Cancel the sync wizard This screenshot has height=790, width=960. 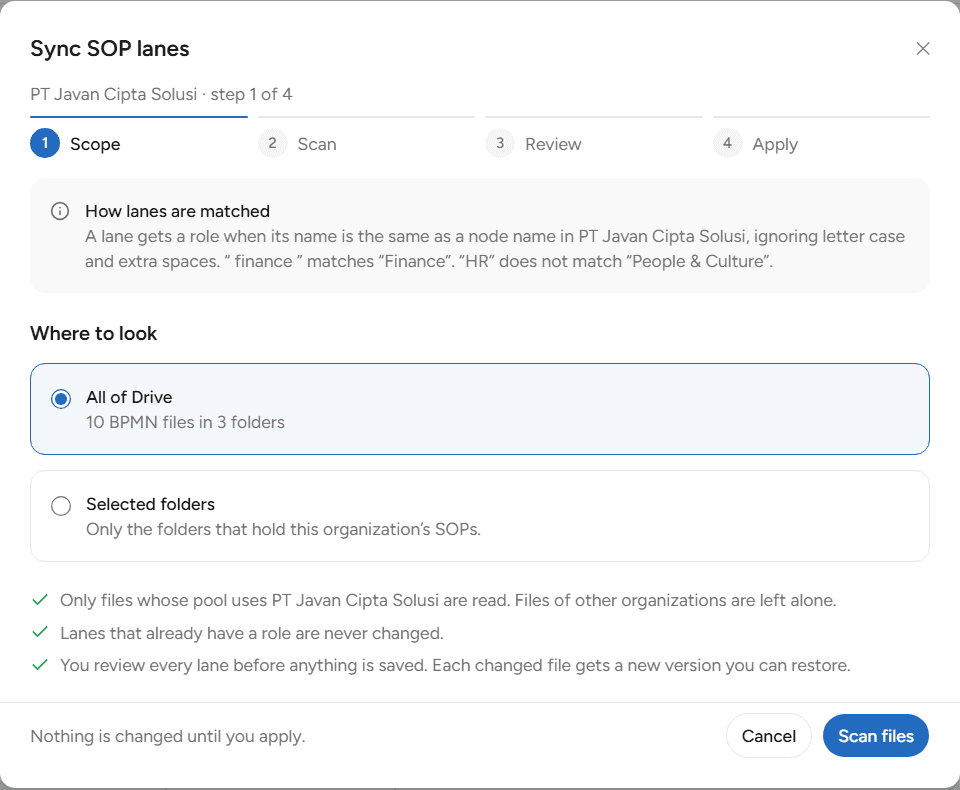click(769, 735)
